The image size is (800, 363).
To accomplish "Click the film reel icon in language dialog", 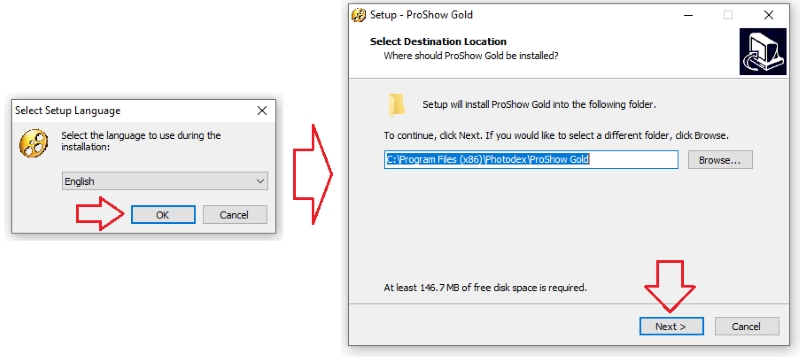I will [x=34, y=143].
